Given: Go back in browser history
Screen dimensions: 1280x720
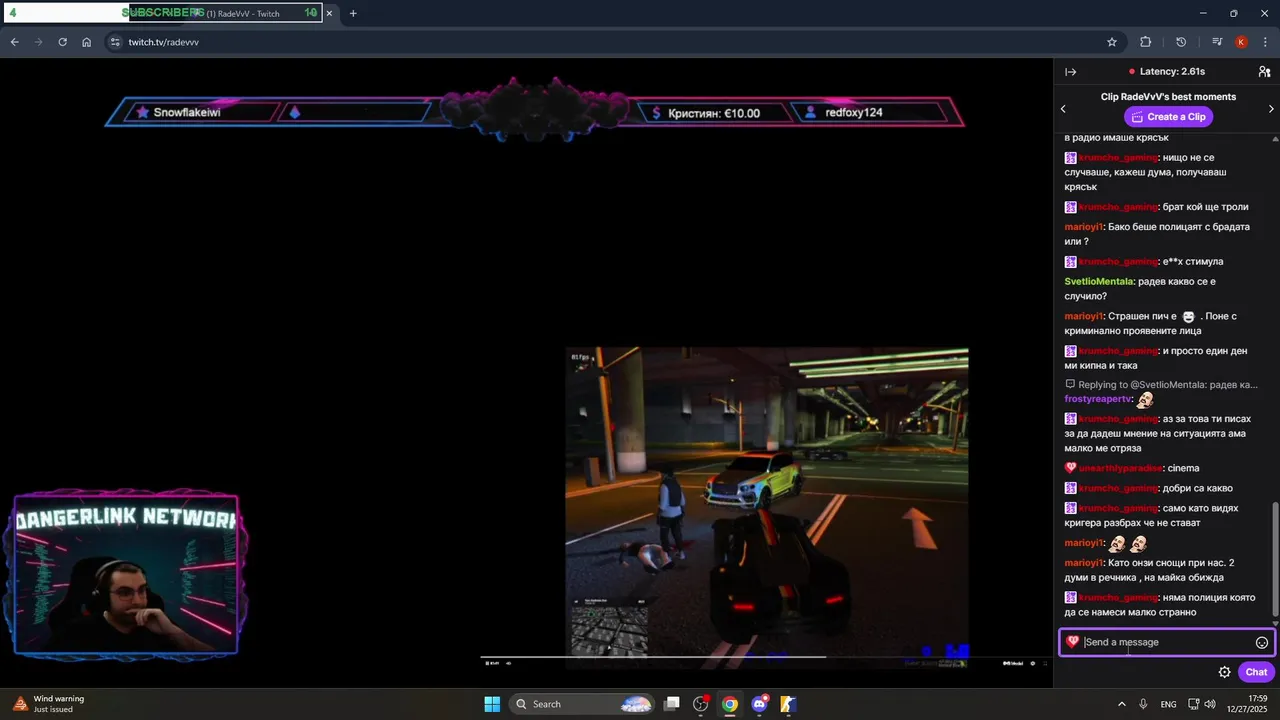Looking at the screenshot, I should 15,42.
